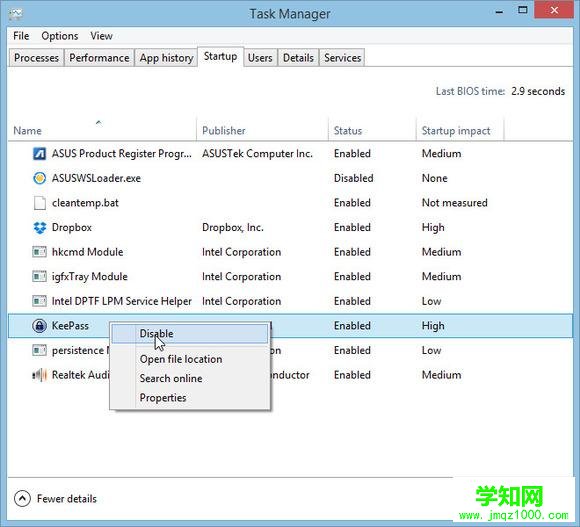Screen dimensions: 580x527
Task: Click None impact in ASUSWSLoader.exe row
Action: click(x=435, y=178)
